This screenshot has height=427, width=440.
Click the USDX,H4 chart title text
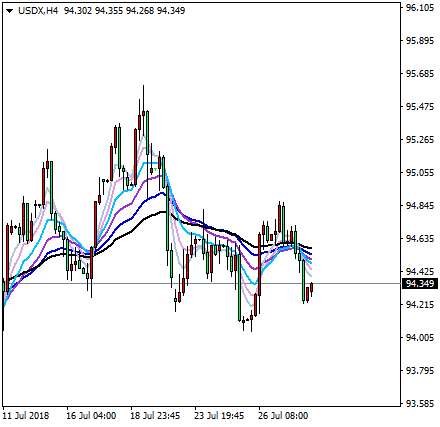tap(38, 11)
